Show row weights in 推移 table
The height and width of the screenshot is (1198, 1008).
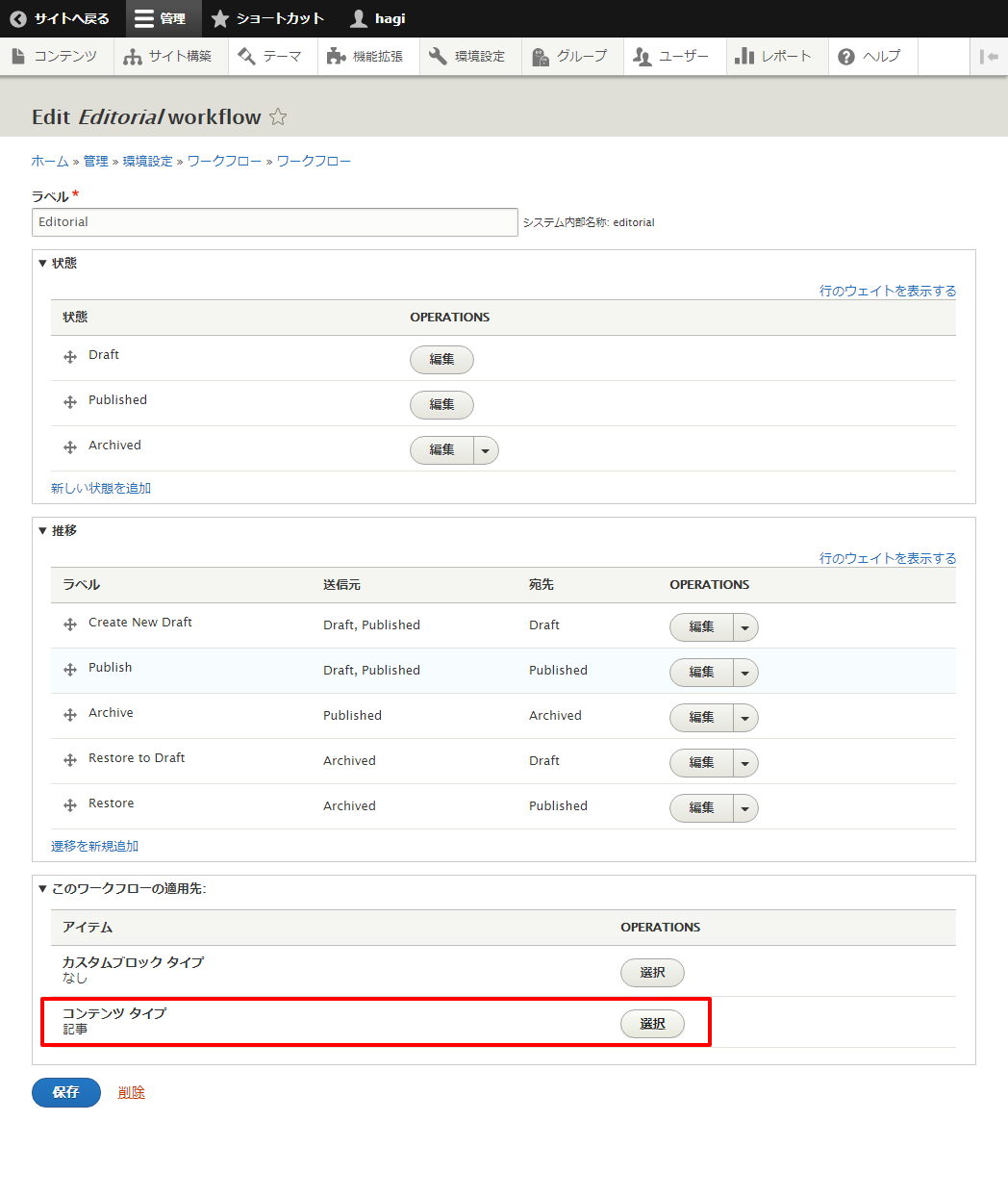point(888,558)
